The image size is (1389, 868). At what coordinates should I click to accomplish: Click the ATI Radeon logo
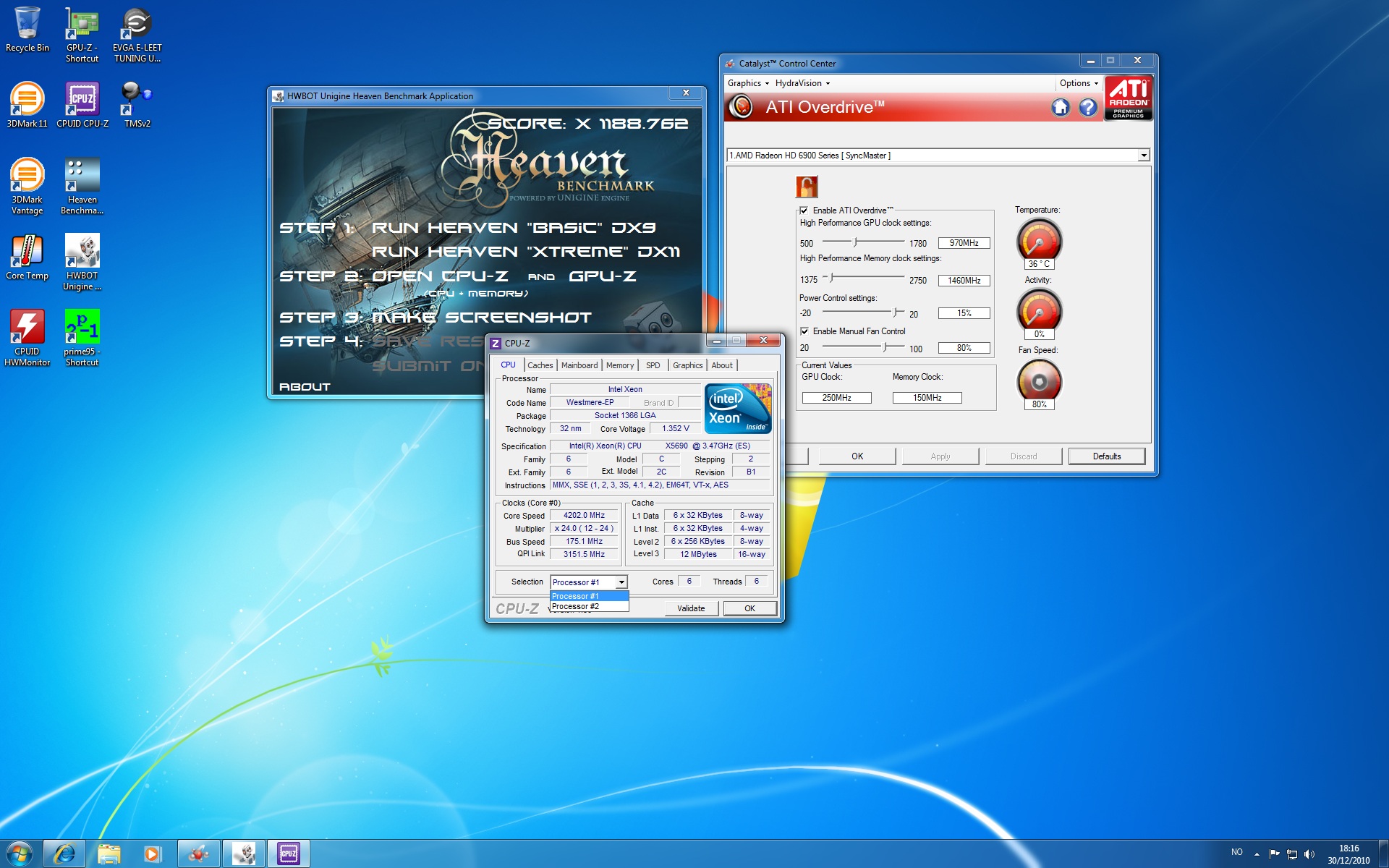(1128, 98)
